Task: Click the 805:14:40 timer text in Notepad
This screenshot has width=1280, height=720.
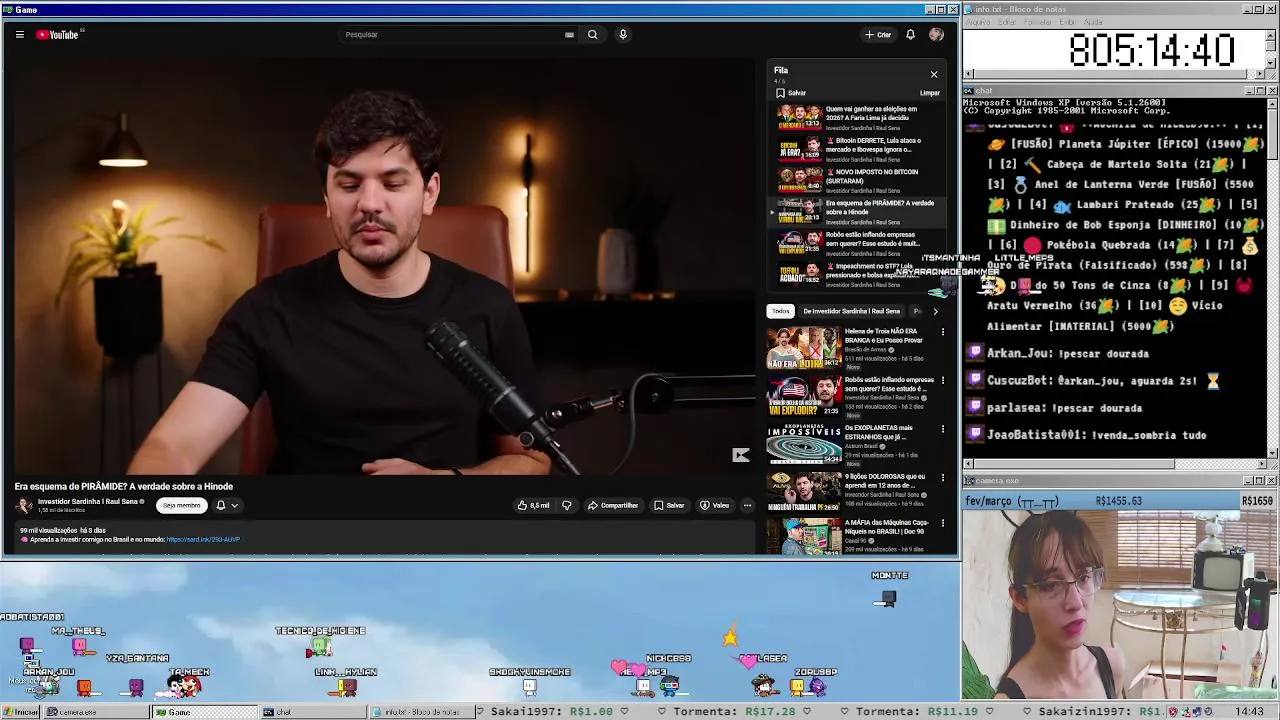Action: click(1151, 50)
